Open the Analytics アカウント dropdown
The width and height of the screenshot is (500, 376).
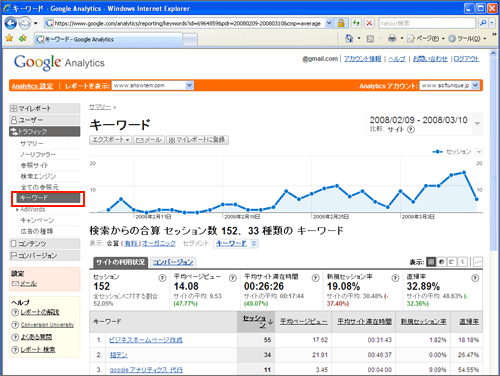pyautogui.click(x=475, y=86)
